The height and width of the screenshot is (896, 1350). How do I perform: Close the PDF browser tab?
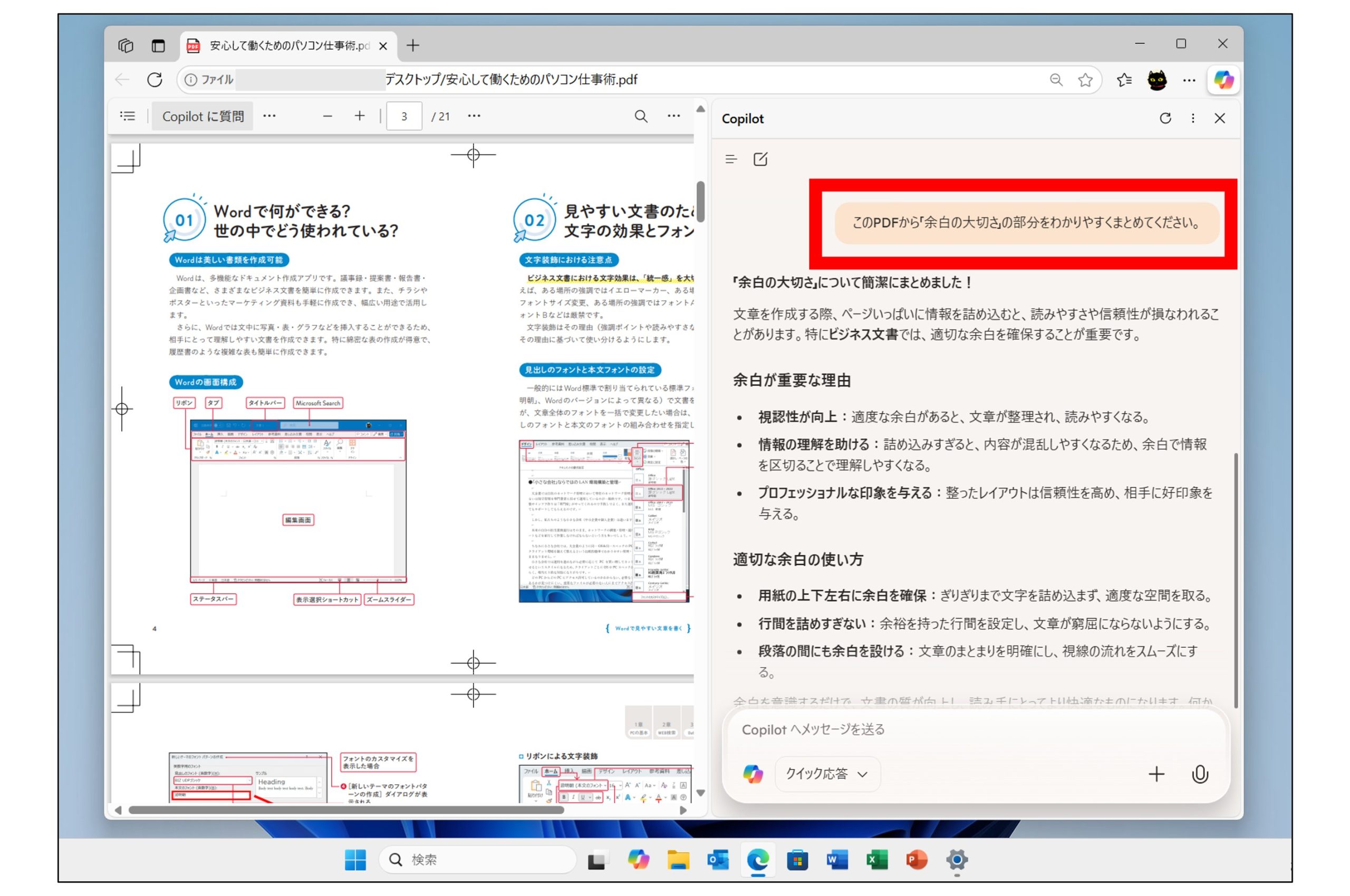point(383,46)
